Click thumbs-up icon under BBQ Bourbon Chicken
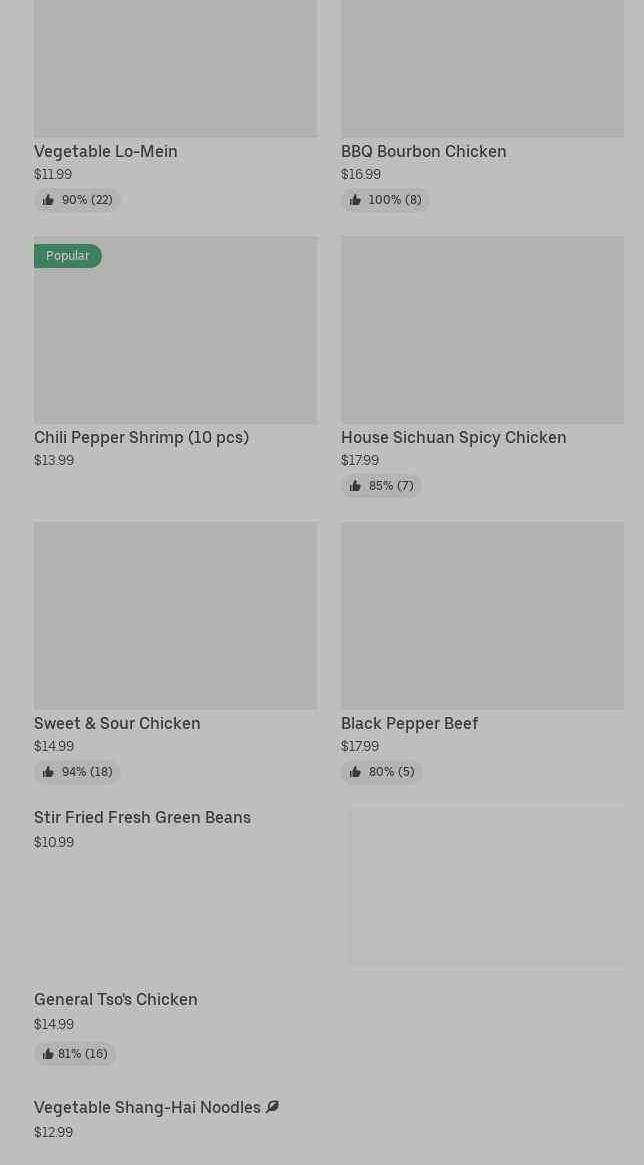Image resolution: width=644 pixels, height=1165 pixels. 355,200
